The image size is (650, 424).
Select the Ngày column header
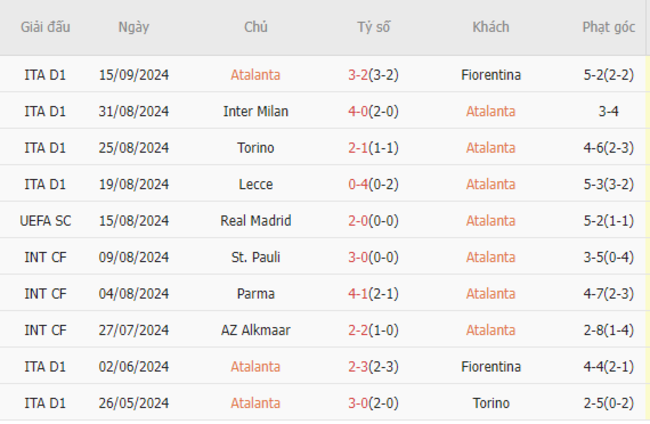(x=133, y=27)
